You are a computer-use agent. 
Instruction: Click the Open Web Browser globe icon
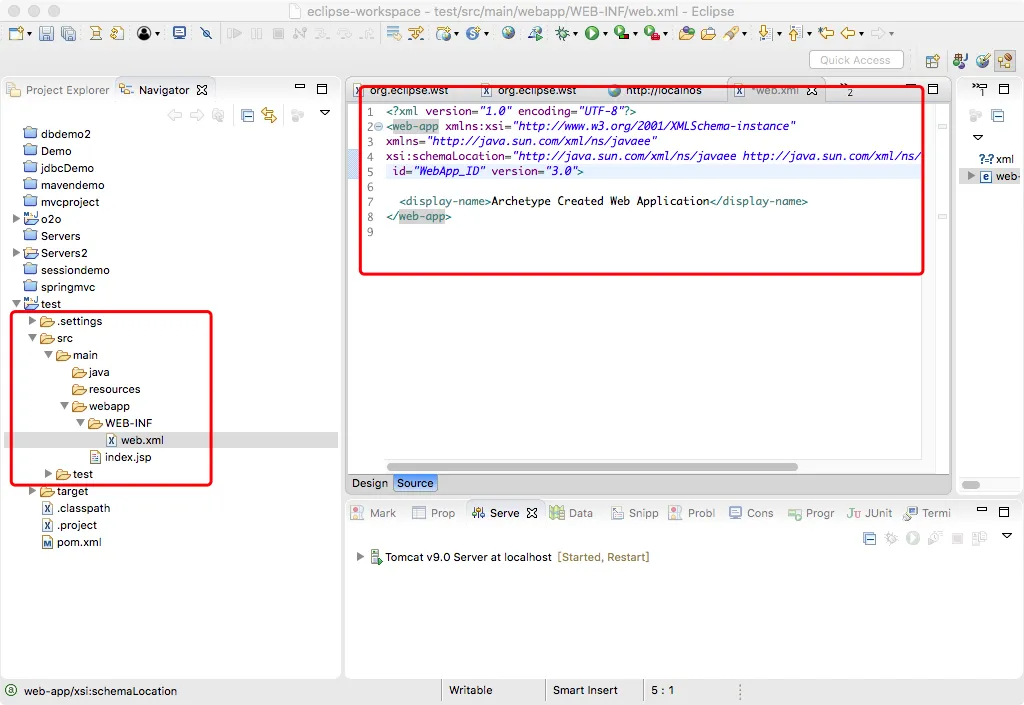coord(509,33)
